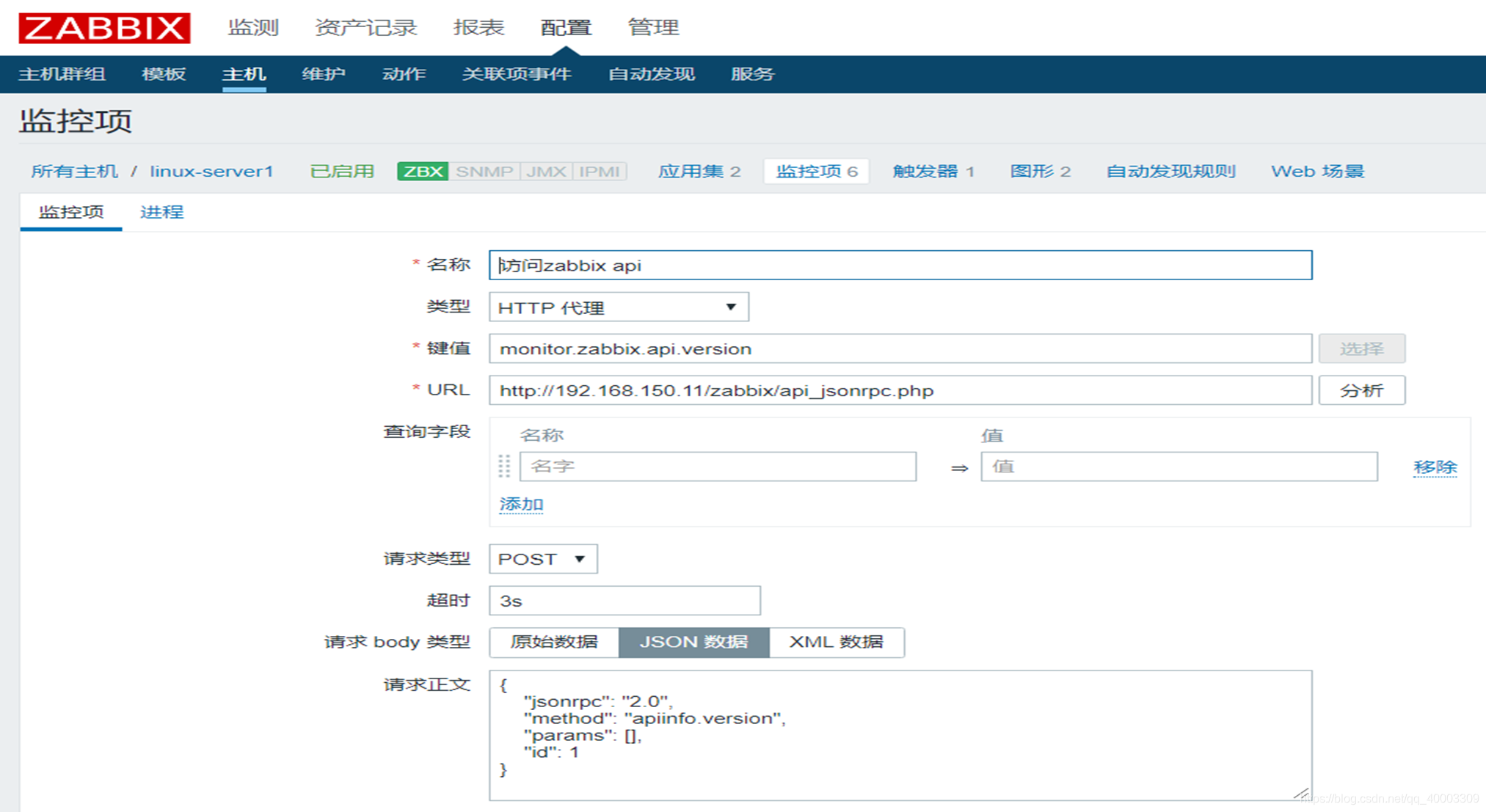Image resolution: width=1486 pixels, height=812 pixels.
Task: Click the IPMI availability badge
Action: click(600, 172)
